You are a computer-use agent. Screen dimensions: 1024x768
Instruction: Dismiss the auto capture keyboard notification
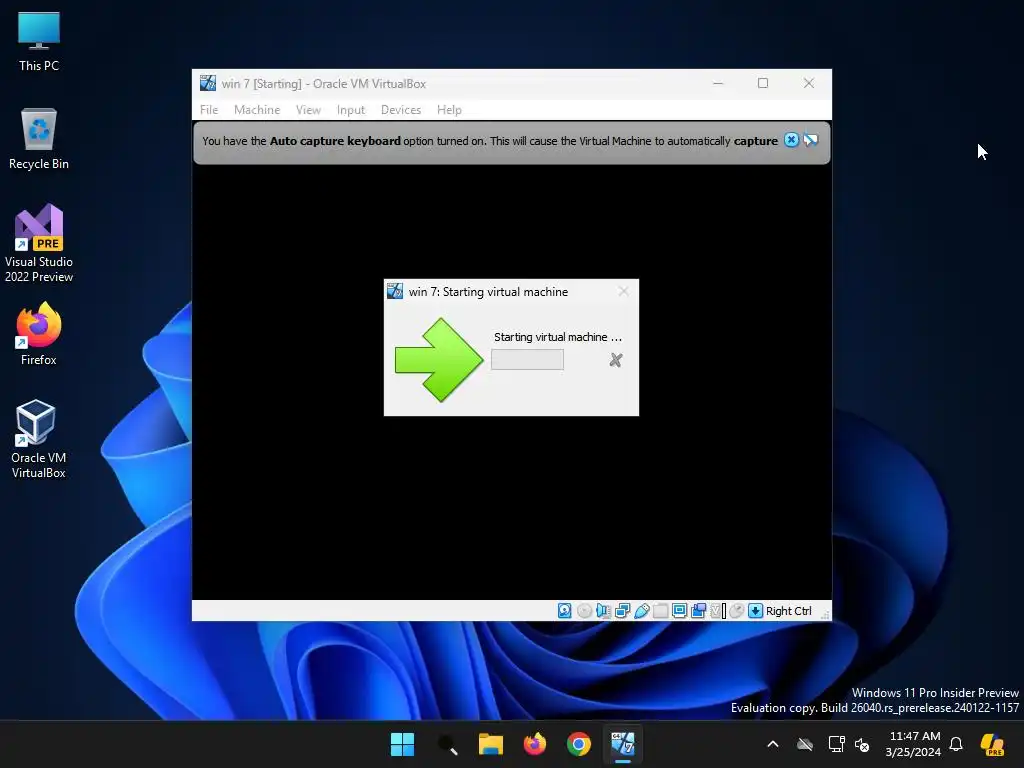pyautogui.click(x=791, y=140)
